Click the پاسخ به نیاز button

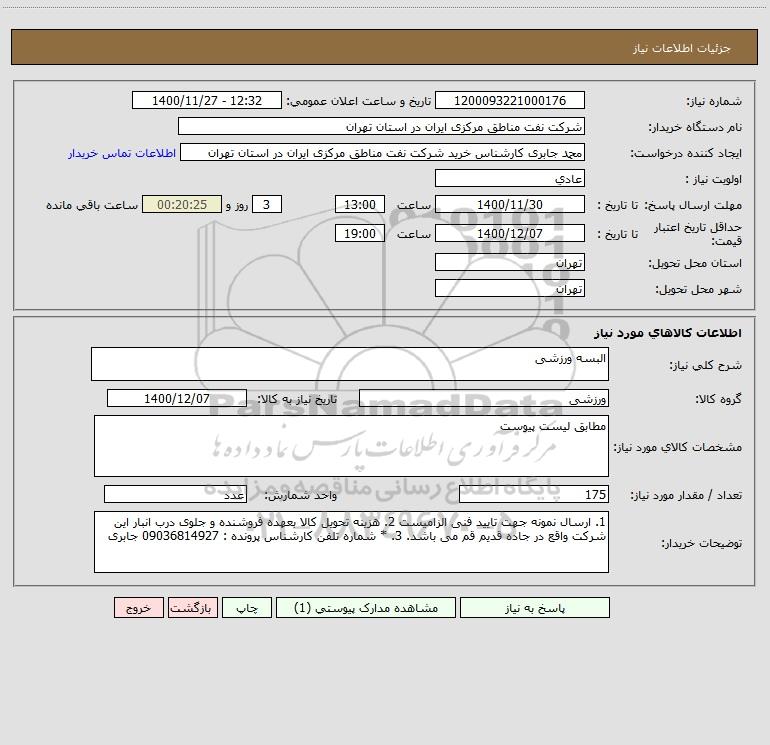(535, 608)
